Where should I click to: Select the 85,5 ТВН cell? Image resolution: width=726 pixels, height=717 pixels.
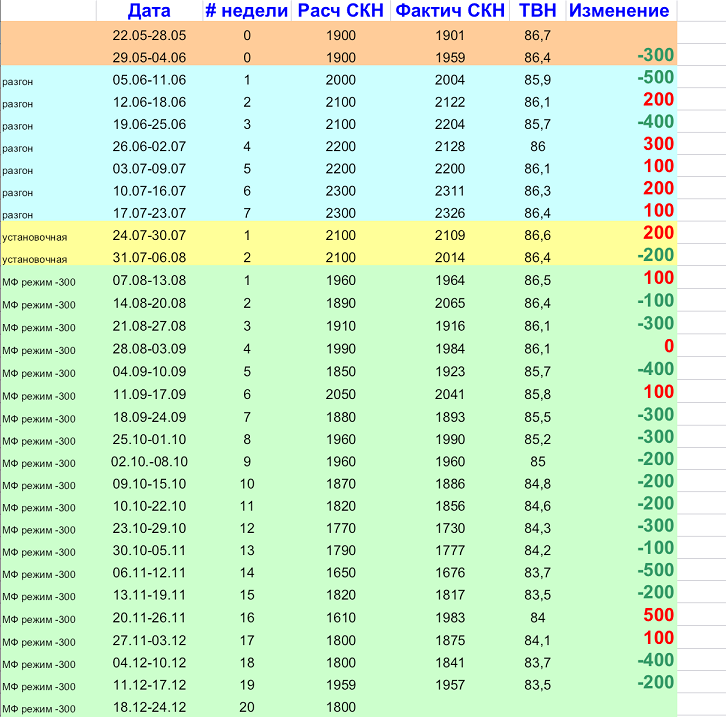pyautogui.click(x=538, y=418)
